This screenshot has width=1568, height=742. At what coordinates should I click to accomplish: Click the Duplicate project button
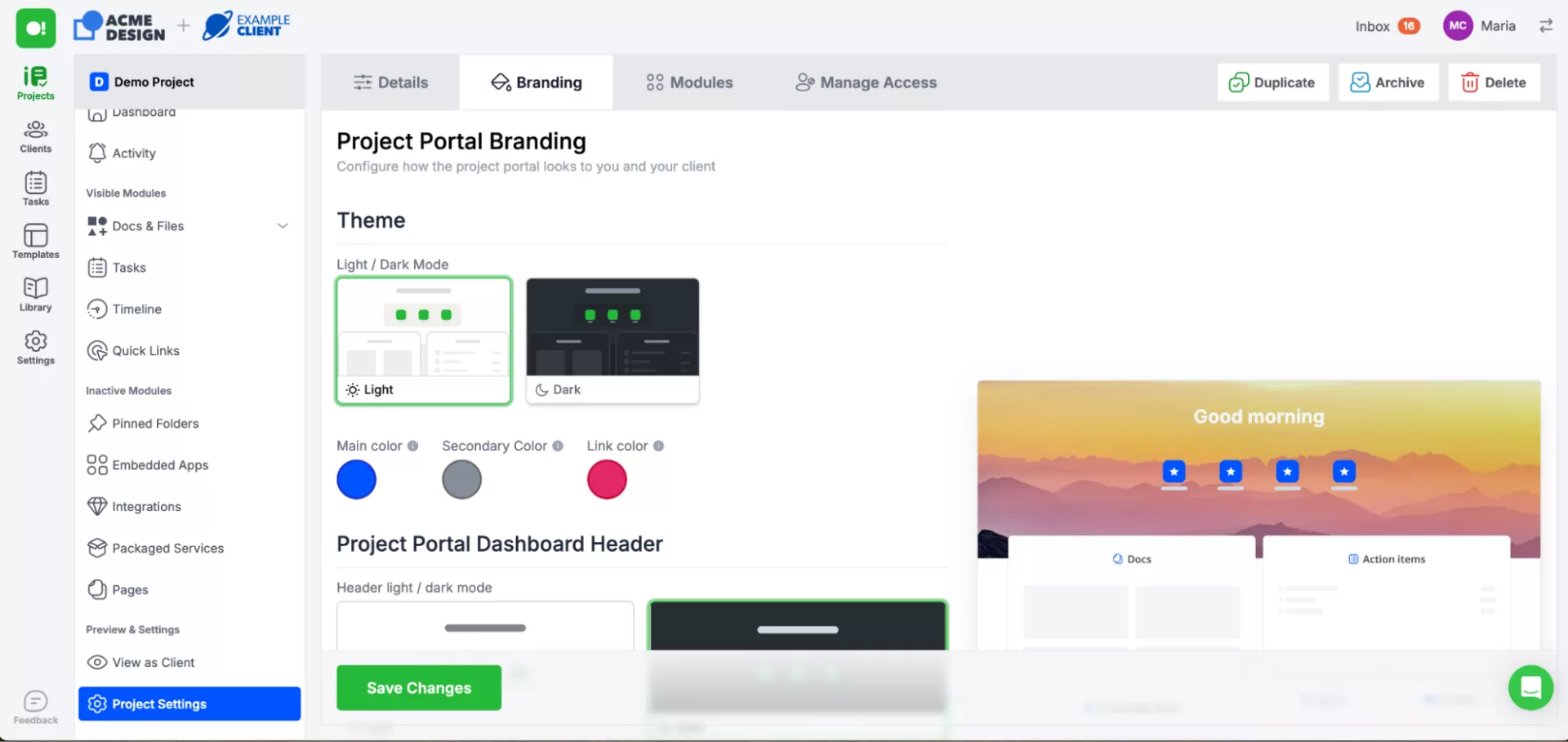[1272, 82]
